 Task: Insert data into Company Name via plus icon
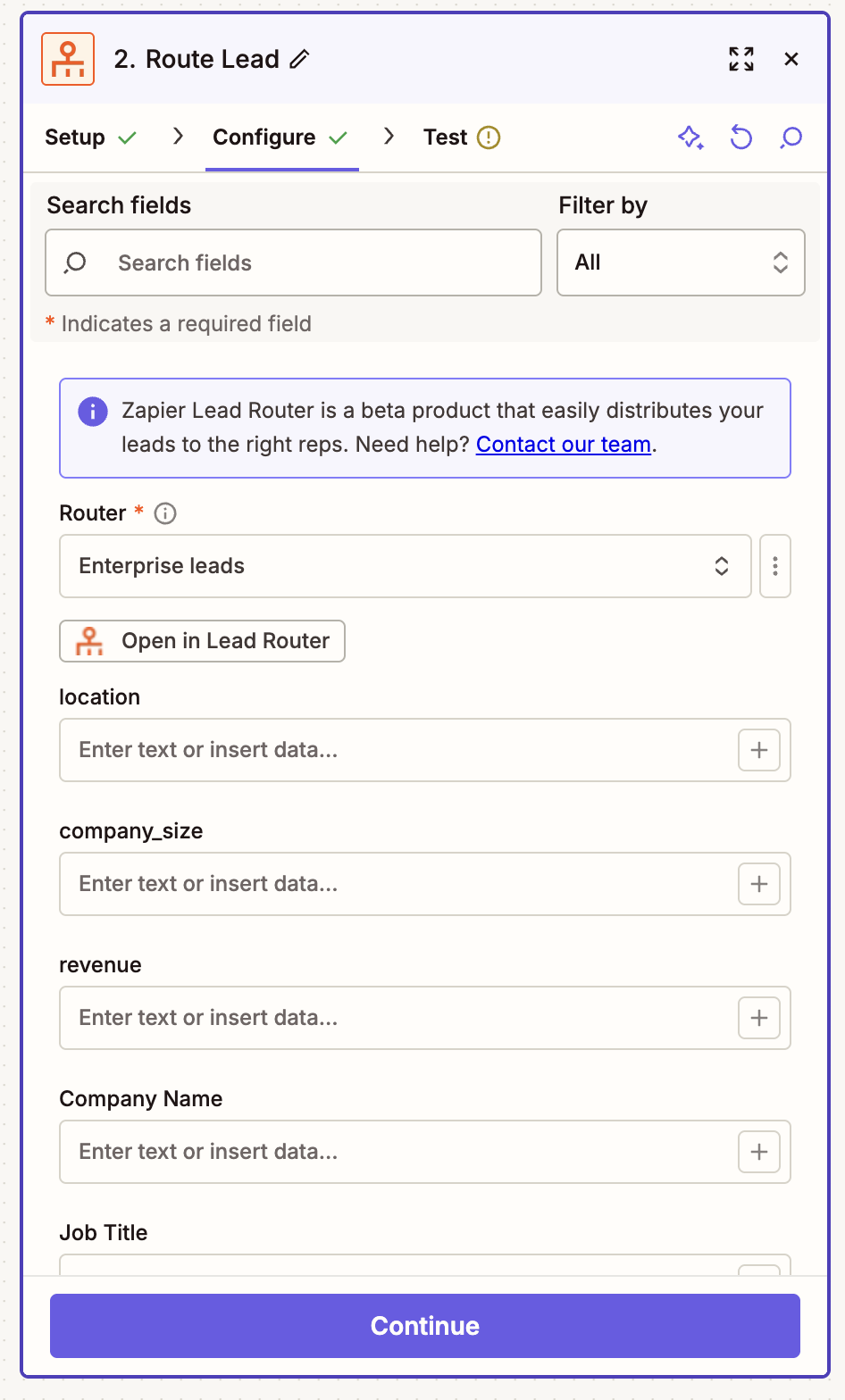pyautogui.click(x=759, y=1152)
